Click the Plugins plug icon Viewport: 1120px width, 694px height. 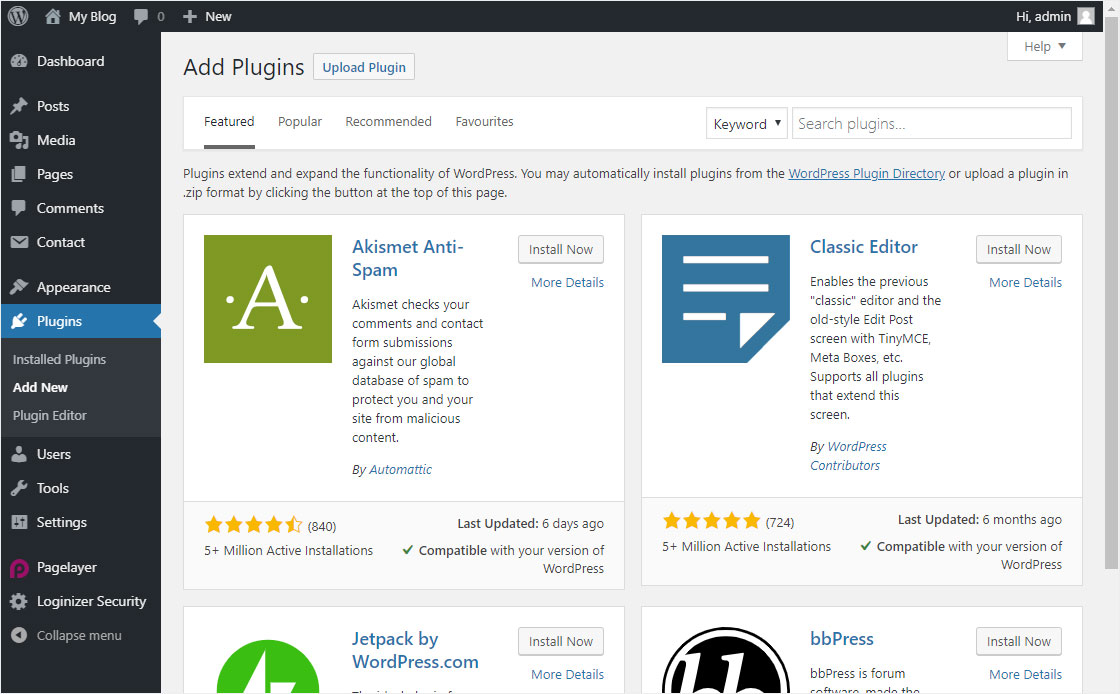pos(19,321)
